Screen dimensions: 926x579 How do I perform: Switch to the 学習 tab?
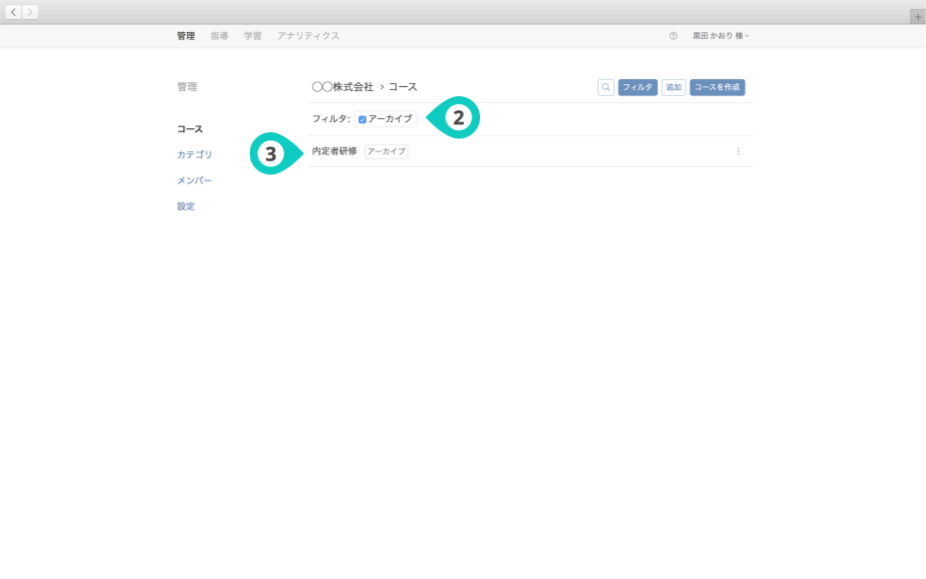(252, 36)
